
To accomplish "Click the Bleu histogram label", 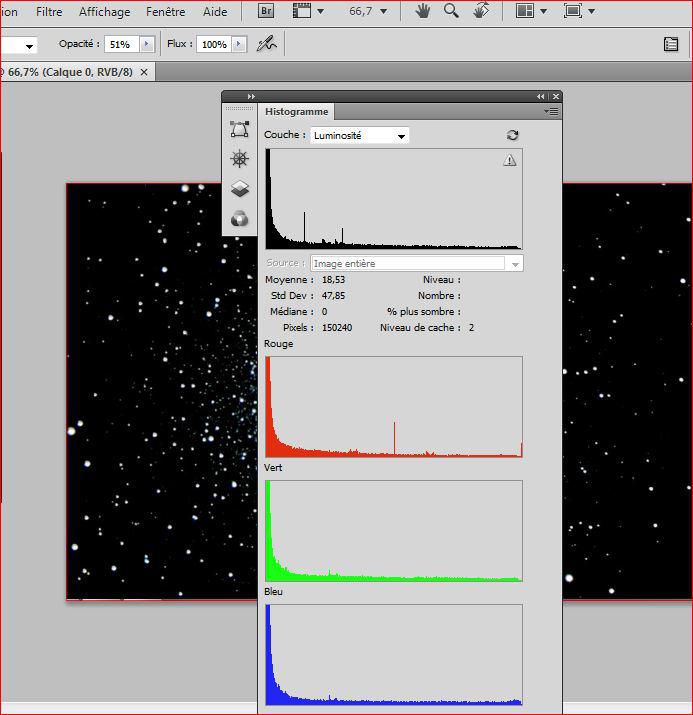I will click(x=273, y=591).
